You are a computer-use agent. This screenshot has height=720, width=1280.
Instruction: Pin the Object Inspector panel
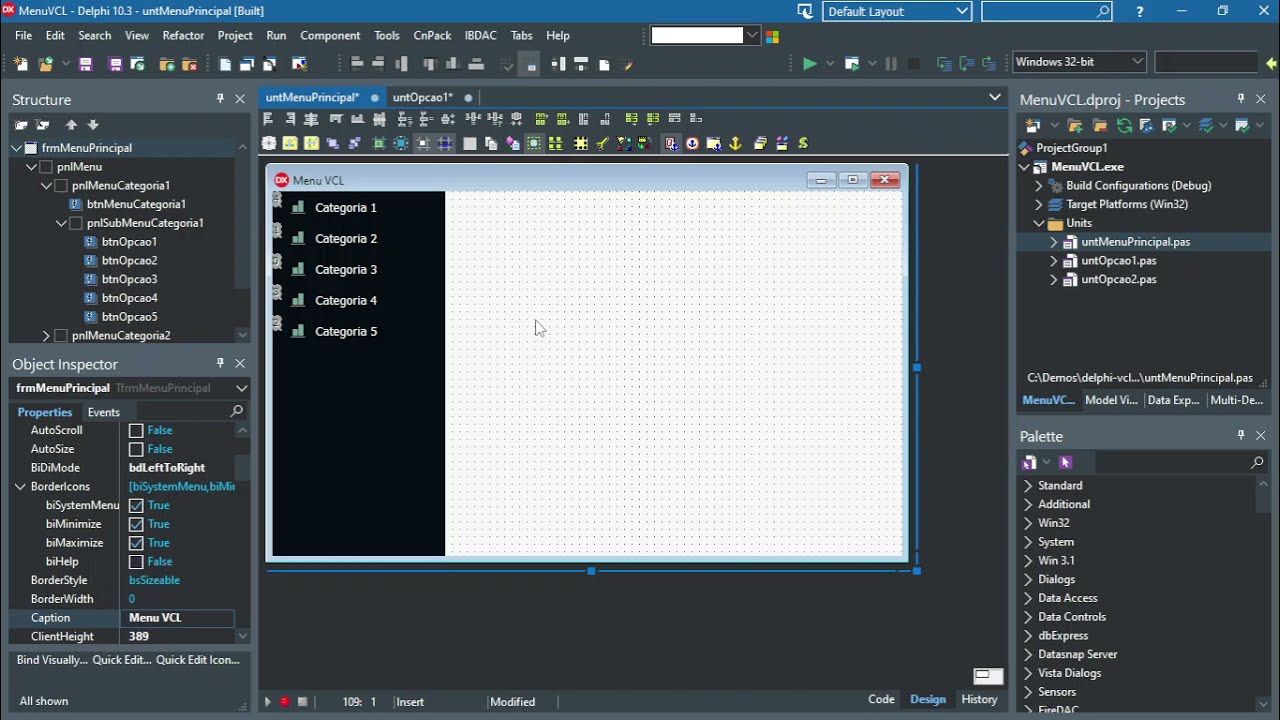220,363
